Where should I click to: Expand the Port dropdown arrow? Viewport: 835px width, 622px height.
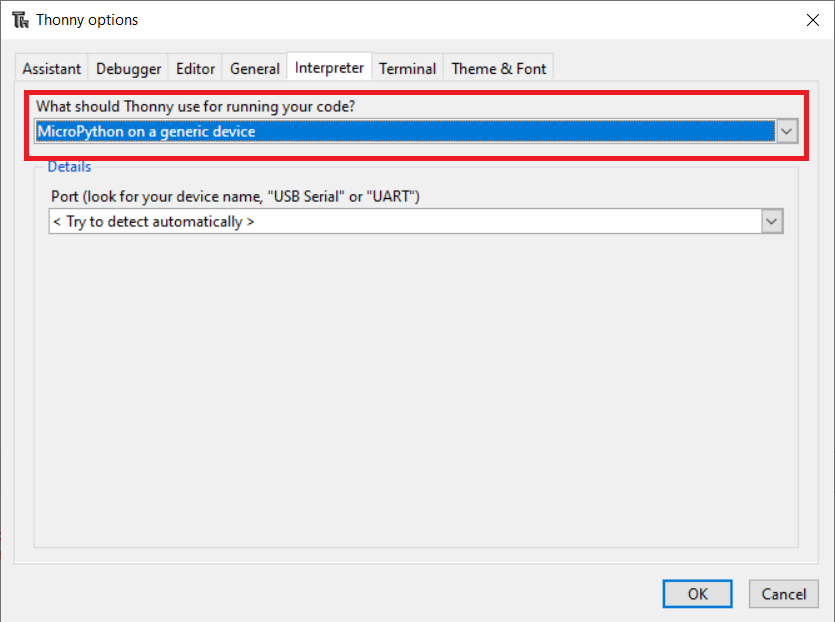tap(772, 222)
